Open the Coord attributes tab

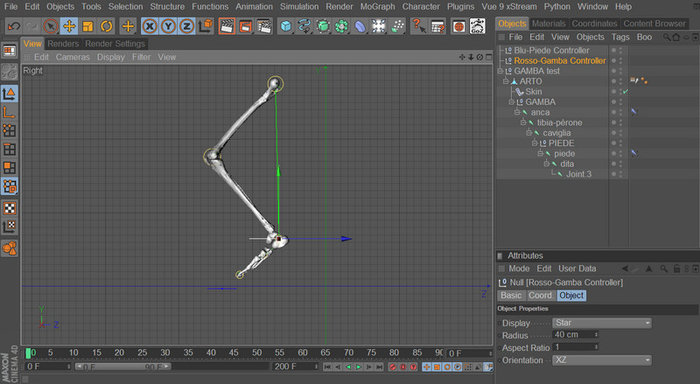coord(540,295)
